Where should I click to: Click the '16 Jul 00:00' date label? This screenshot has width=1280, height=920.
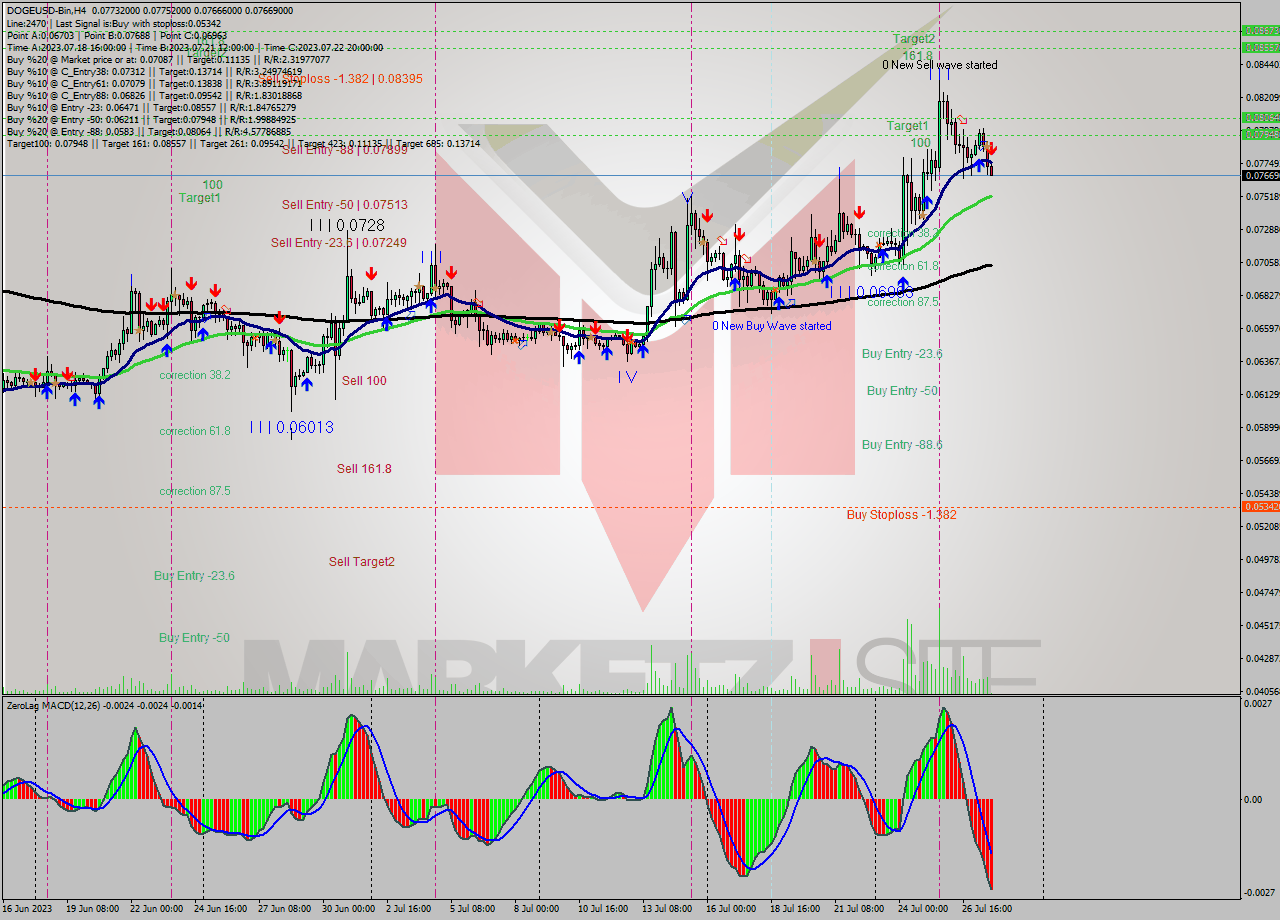tap(731, 909)
